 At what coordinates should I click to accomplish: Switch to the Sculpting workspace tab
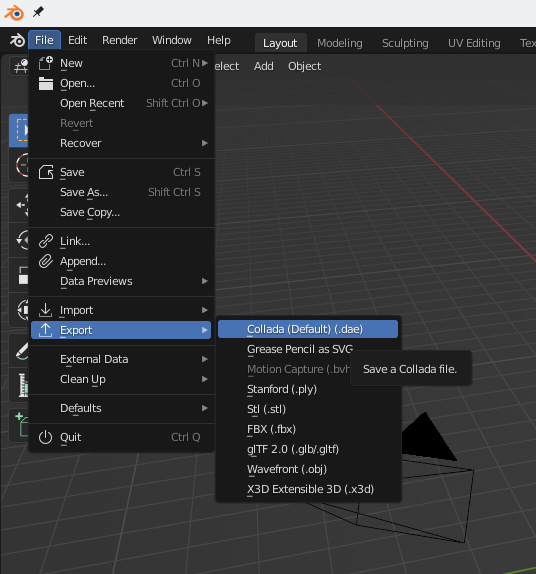(x=405, y=43)
